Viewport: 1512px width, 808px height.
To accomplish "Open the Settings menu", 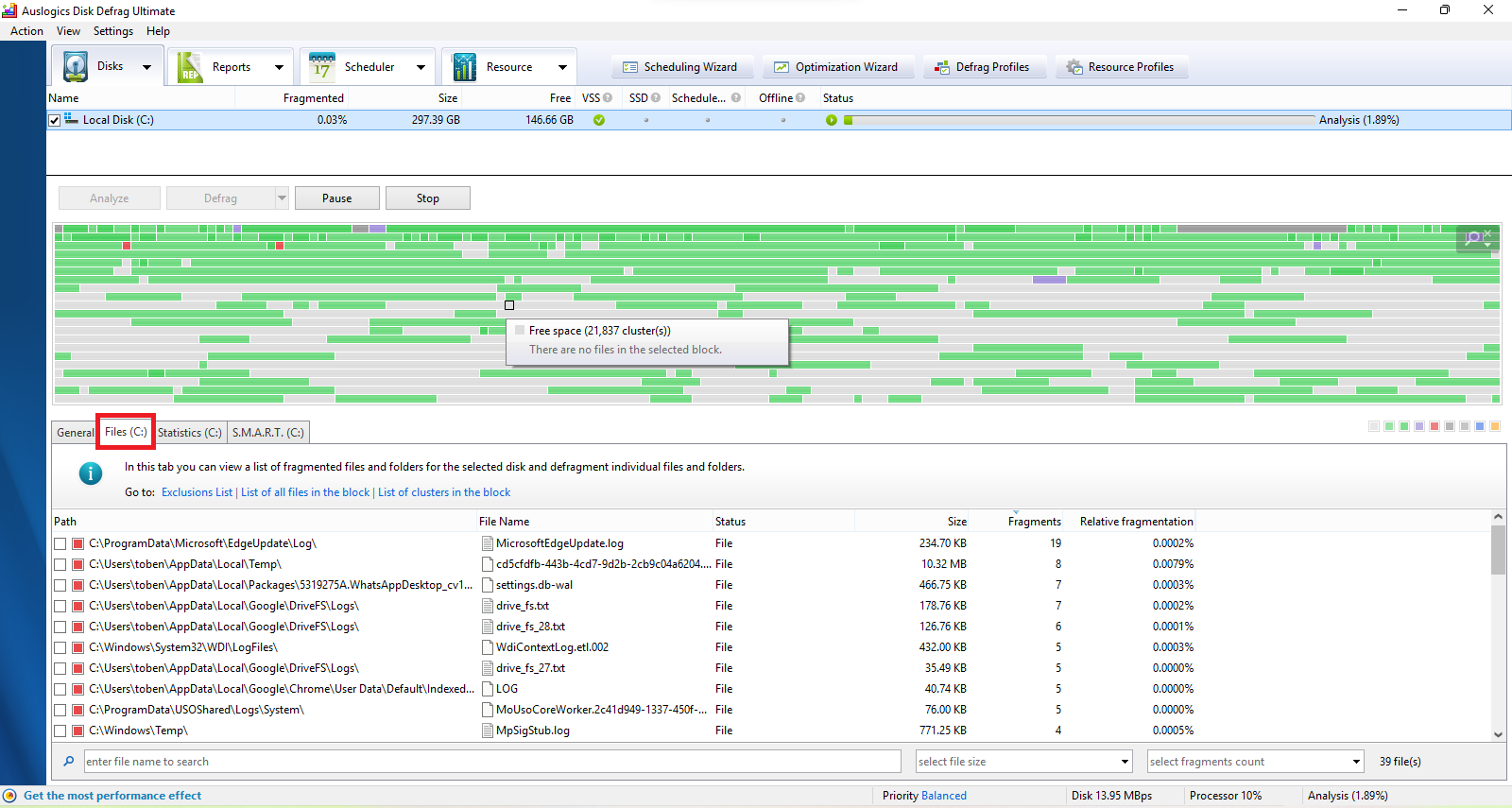I will pyautogui.click(x=112, y=31).
